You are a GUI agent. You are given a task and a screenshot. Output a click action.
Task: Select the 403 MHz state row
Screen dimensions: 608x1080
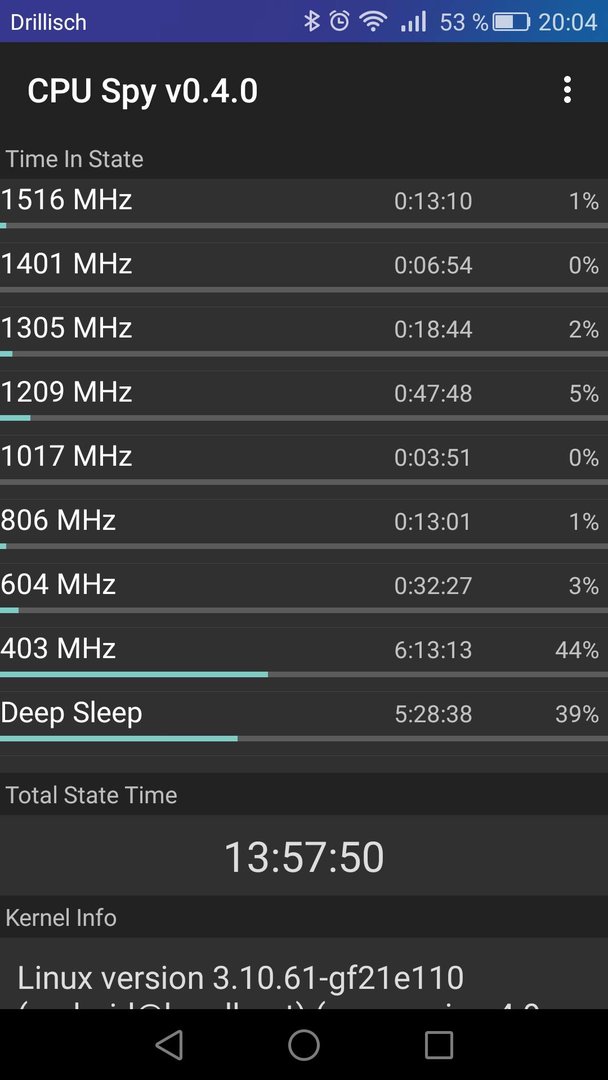tap(304, 654)
